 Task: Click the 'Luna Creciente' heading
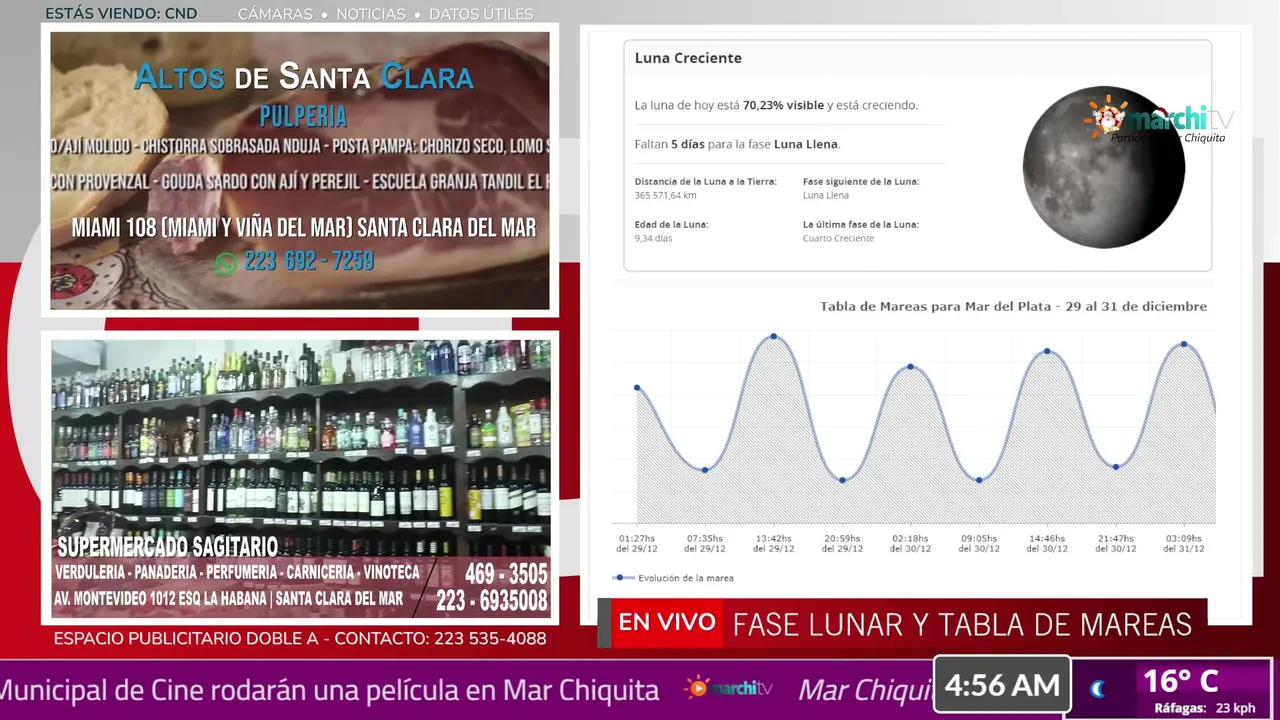(688, 58)
